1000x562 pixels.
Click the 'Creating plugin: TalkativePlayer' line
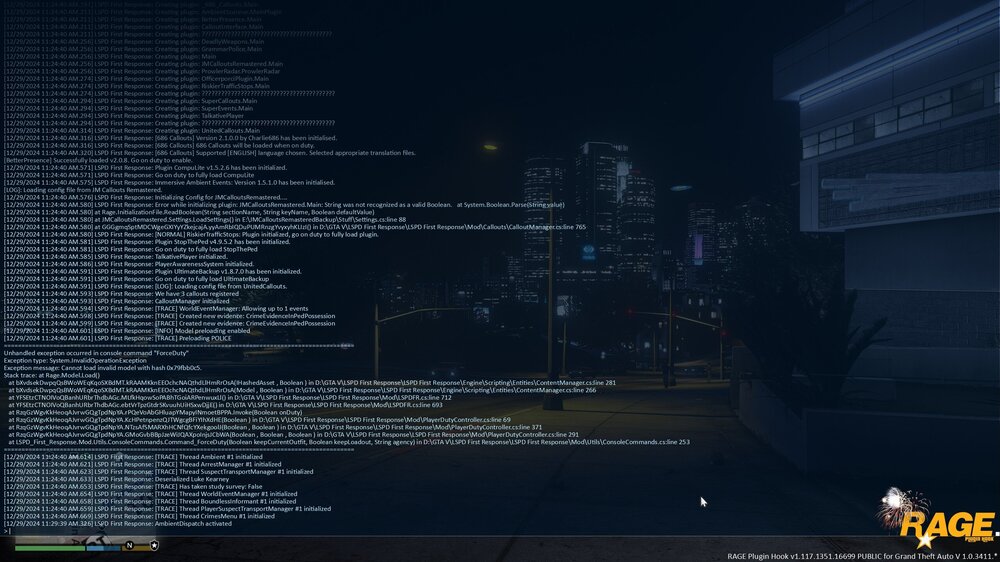pos(124,115)
